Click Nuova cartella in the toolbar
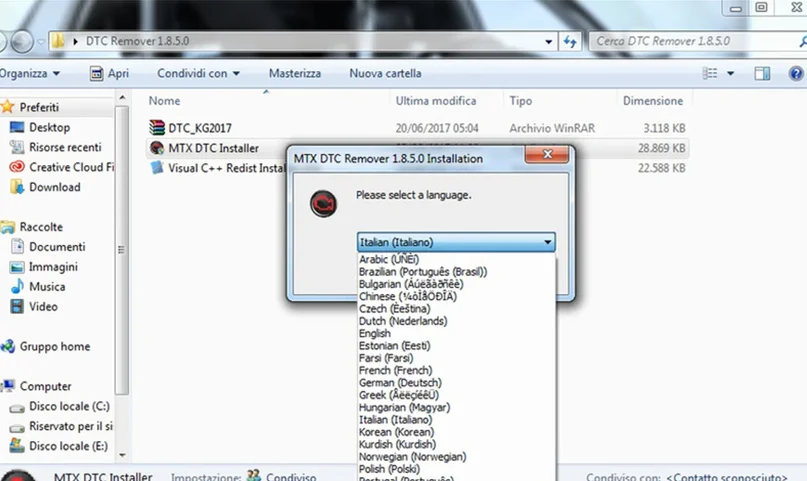Image resolution: width=807 pixels, height=481 pixels. point(385,74)
